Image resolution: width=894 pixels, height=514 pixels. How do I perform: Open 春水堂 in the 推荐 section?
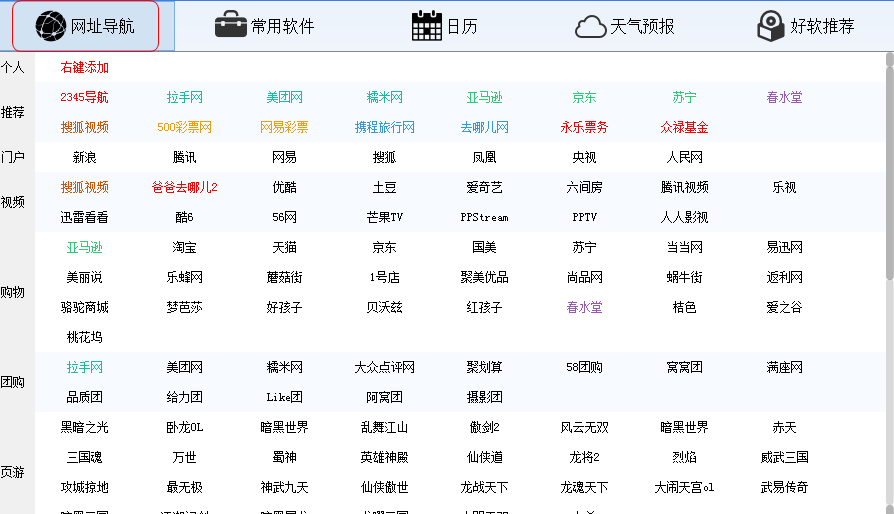(784, 97)
